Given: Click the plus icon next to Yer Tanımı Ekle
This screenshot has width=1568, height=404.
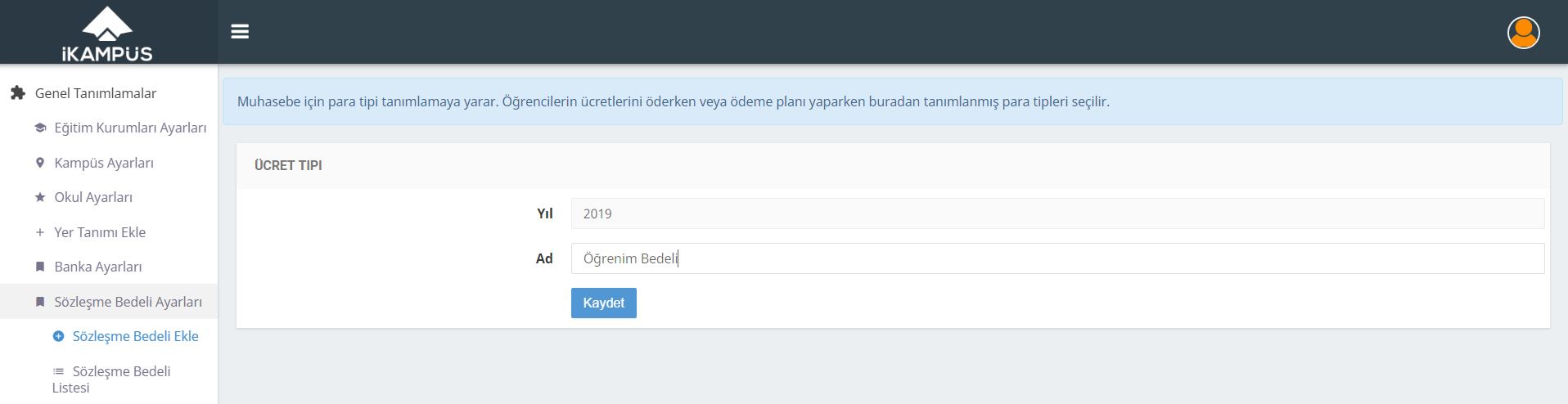Looking at the screenshot, I should (40, 232).
